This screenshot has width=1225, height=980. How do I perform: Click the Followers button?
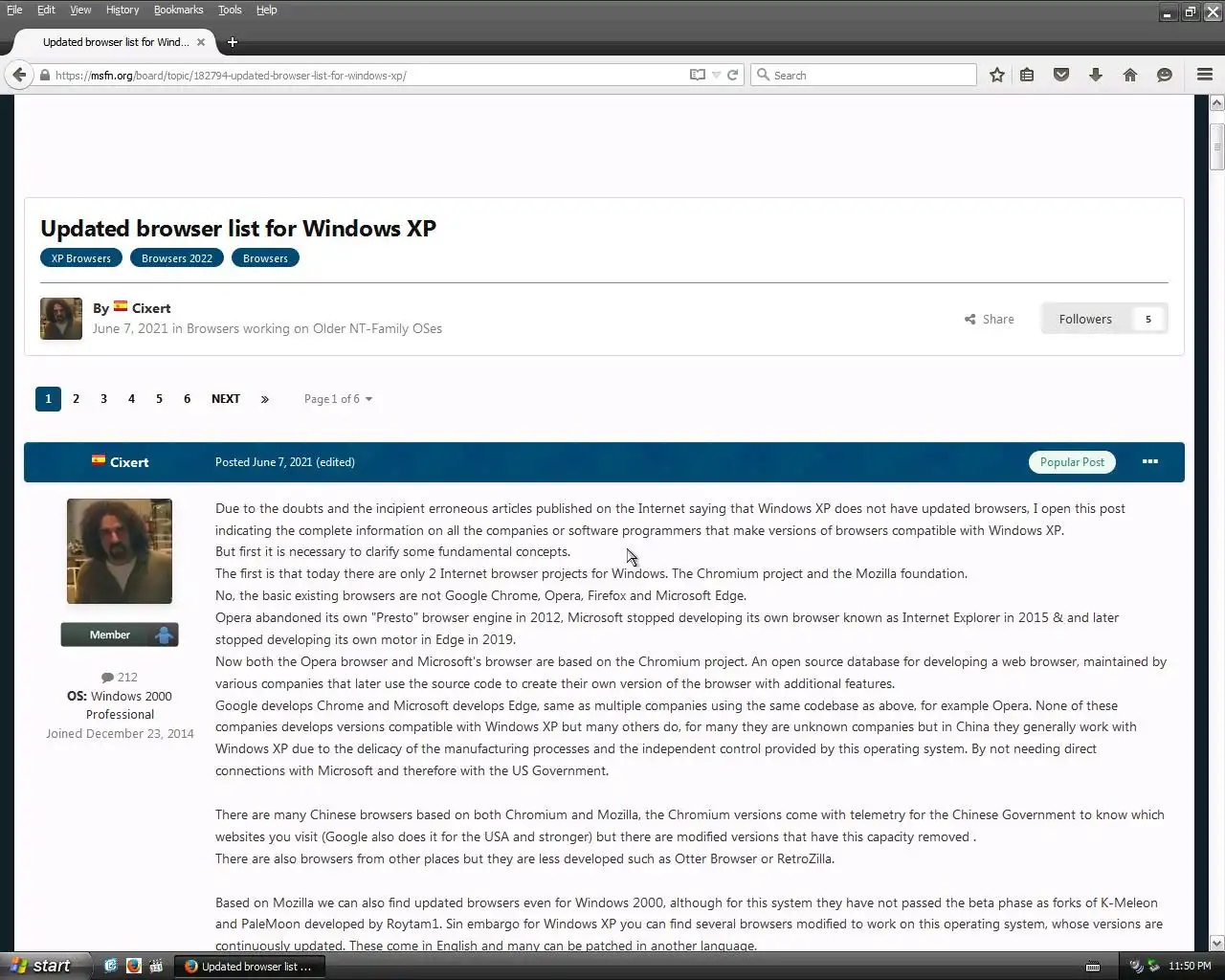tap(1085, 319)
